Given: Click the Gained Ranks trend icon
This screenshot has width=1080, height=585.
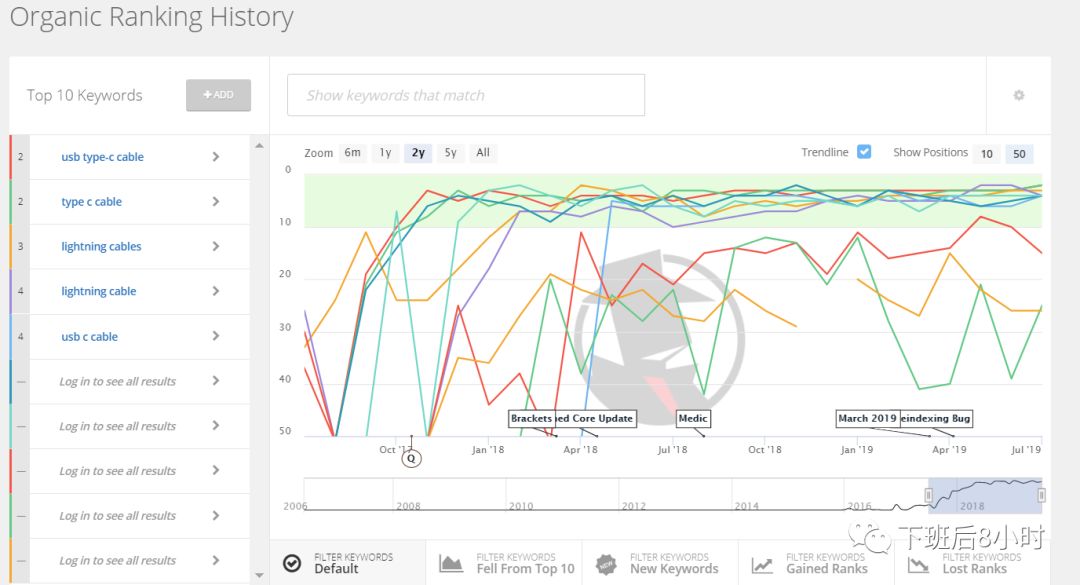Looking at the screenshot, I should coord(762,565).
